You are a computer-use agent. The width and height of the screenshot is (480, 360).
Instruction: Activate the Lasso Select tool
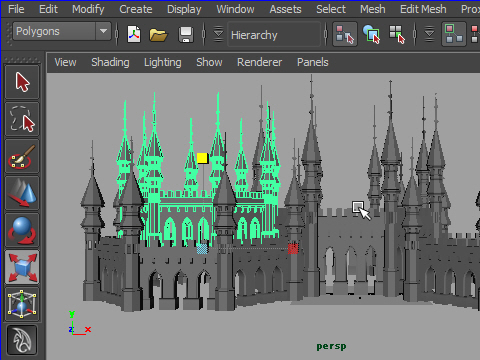[x=22, y=119]
